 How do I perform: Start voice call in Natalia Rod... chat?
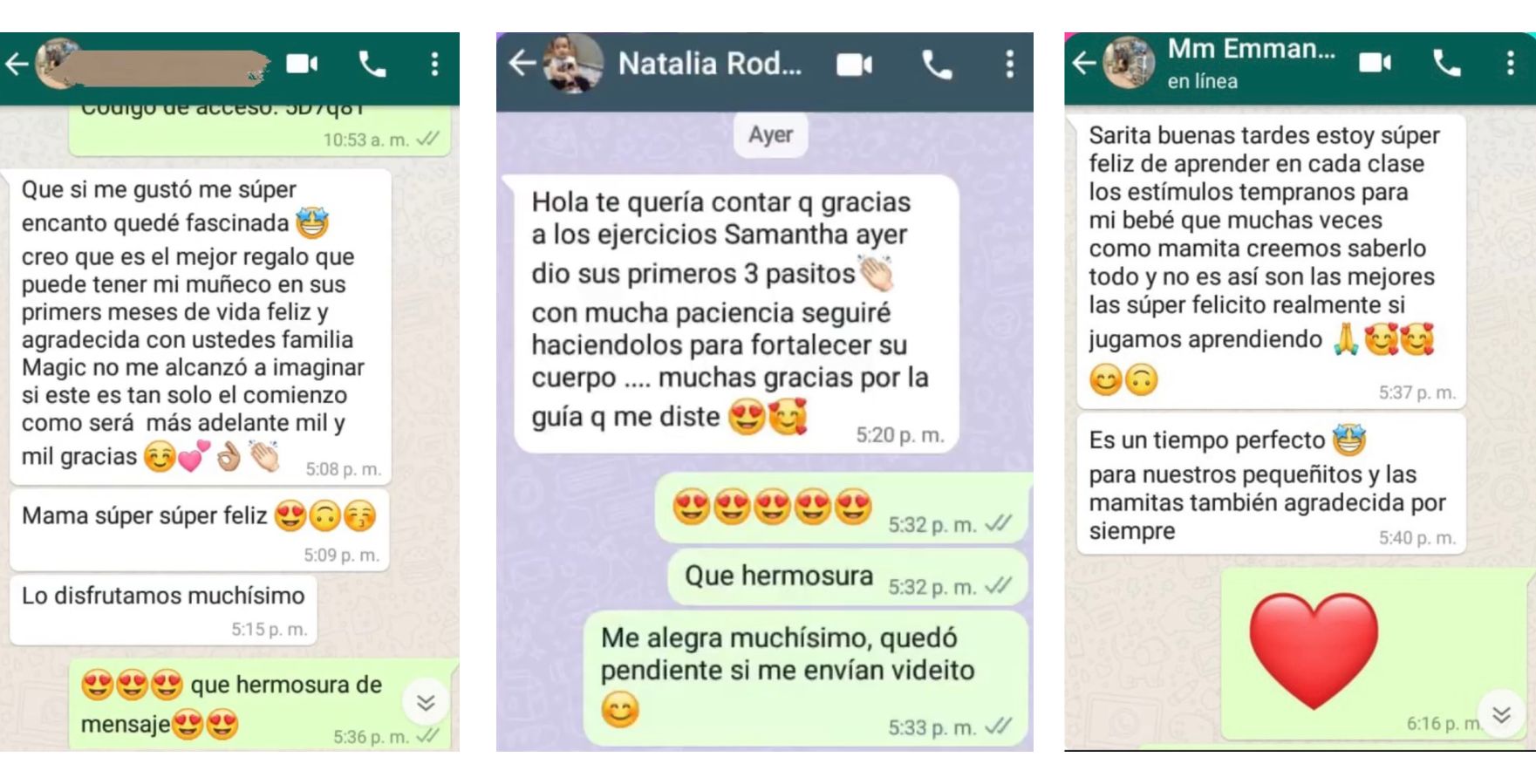pos(937,65)
